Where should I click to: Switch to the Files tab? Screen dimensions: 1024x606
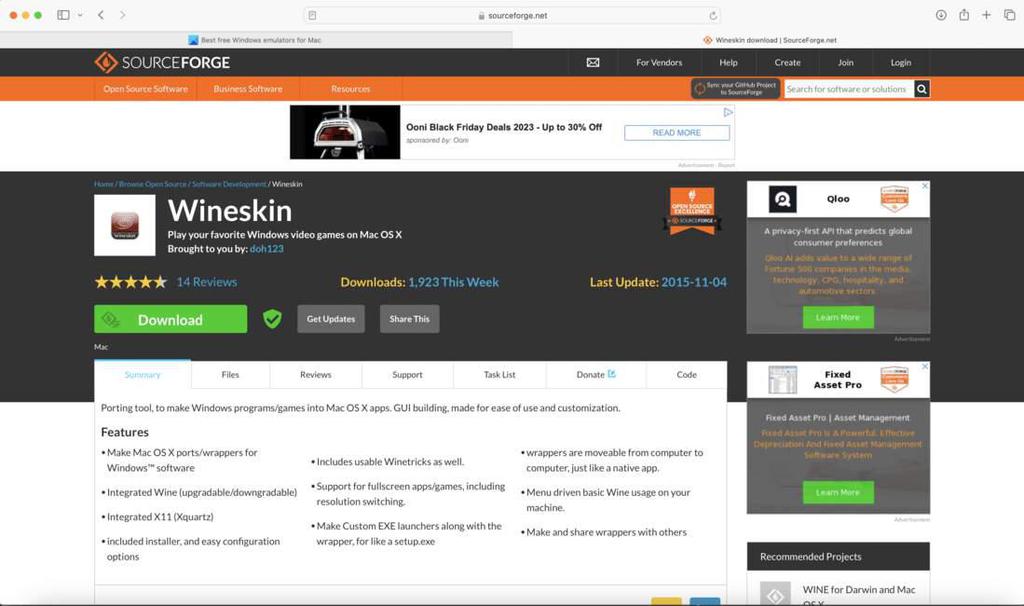pyautogui.click(x=230, y=375)
